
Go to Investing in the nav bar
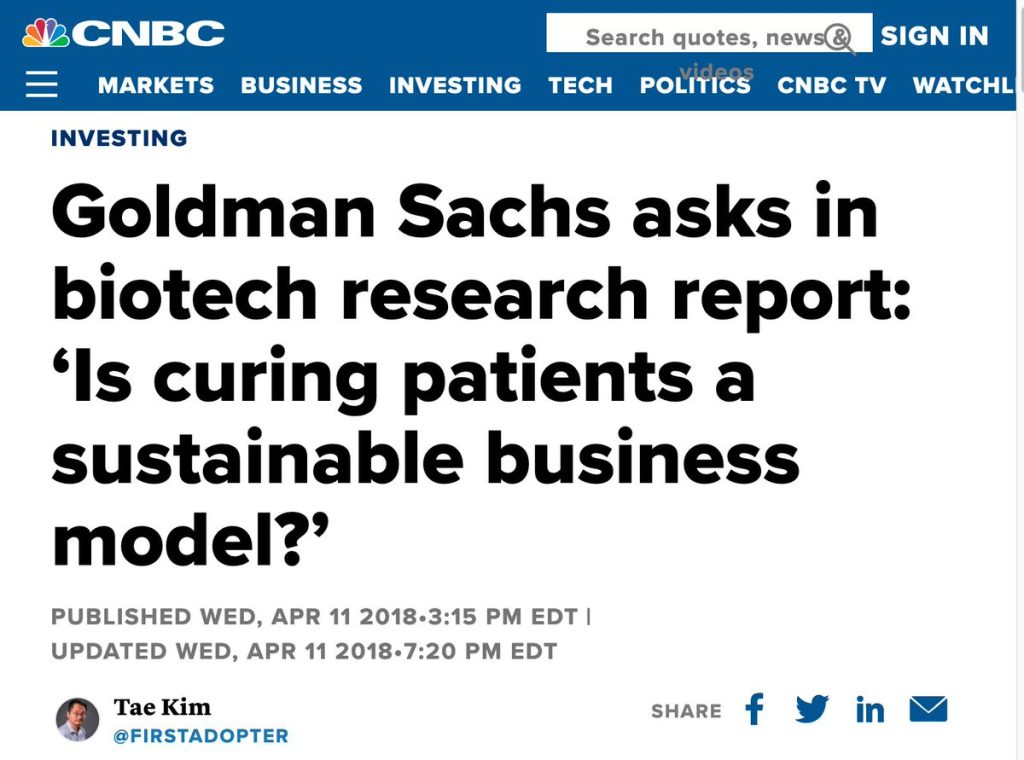click(x=455, y=85)
